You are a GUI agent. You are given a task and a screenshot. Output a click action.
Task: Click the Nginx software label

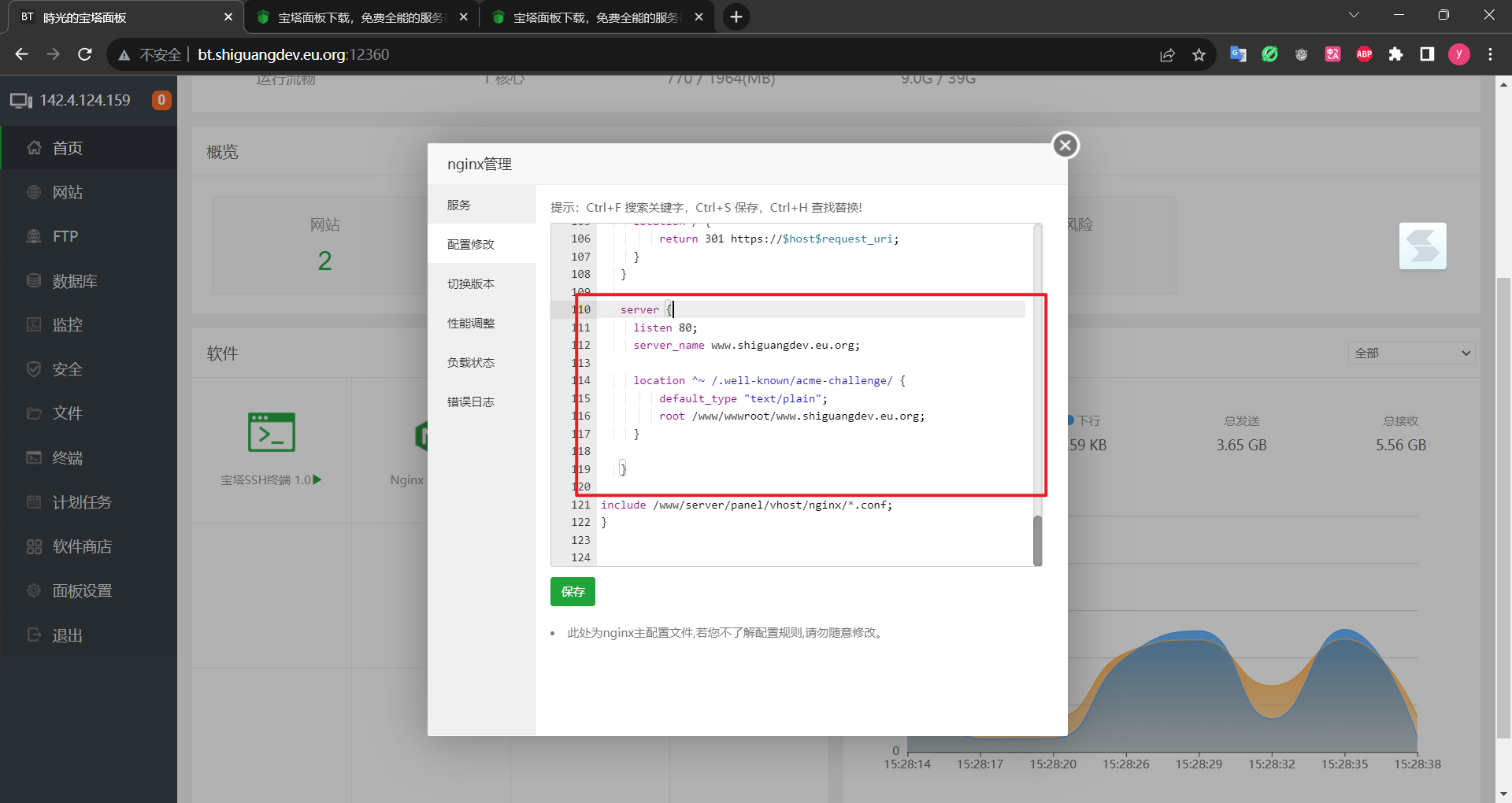click(x=407, y=479)
